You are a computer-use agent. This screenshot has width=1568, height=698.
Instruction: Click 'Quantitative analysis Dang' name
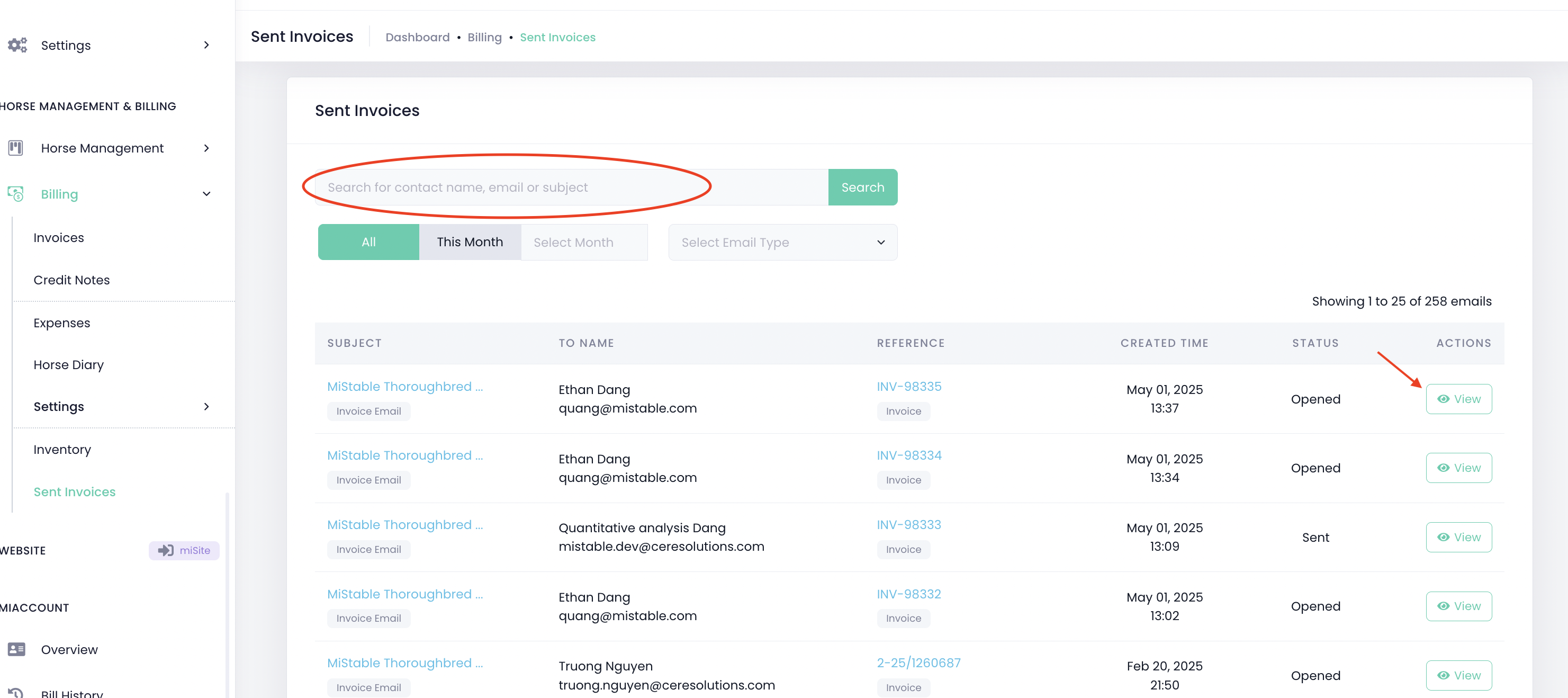click(642, 527)
